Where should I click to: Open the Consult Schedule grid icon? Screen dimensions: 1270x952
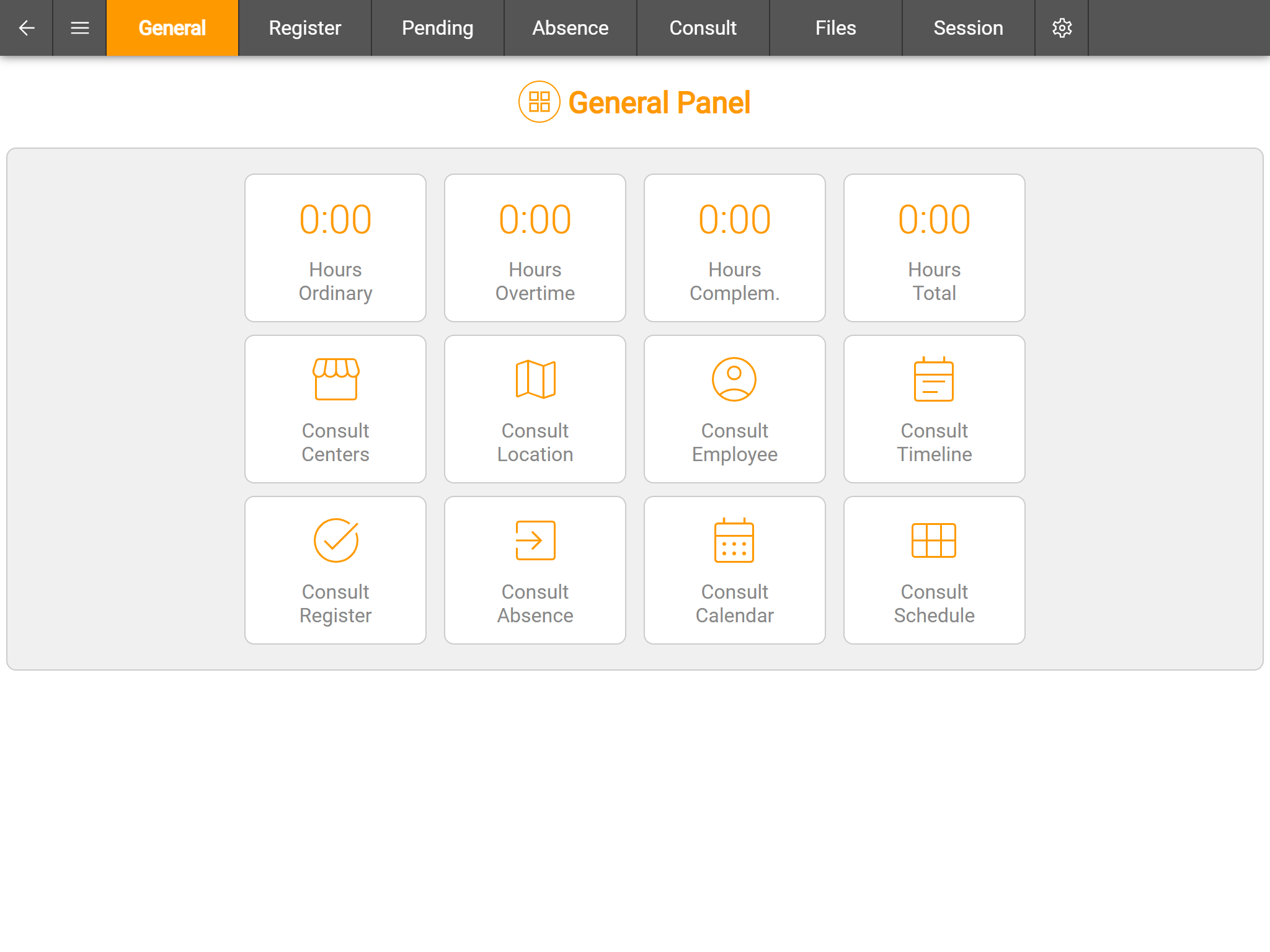[934, 540]
